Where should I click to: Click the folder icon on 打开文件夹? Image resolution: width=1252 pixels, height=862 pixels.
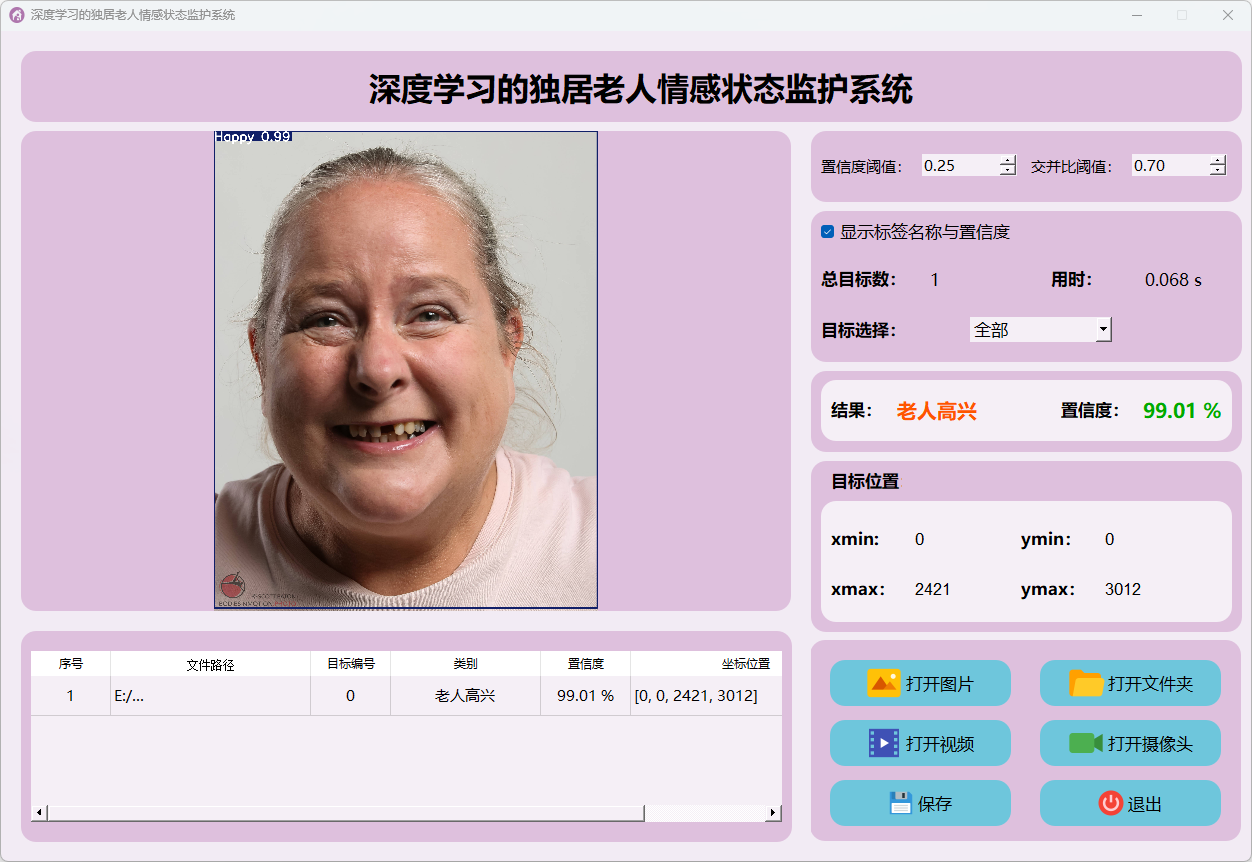coord(1086,684)
